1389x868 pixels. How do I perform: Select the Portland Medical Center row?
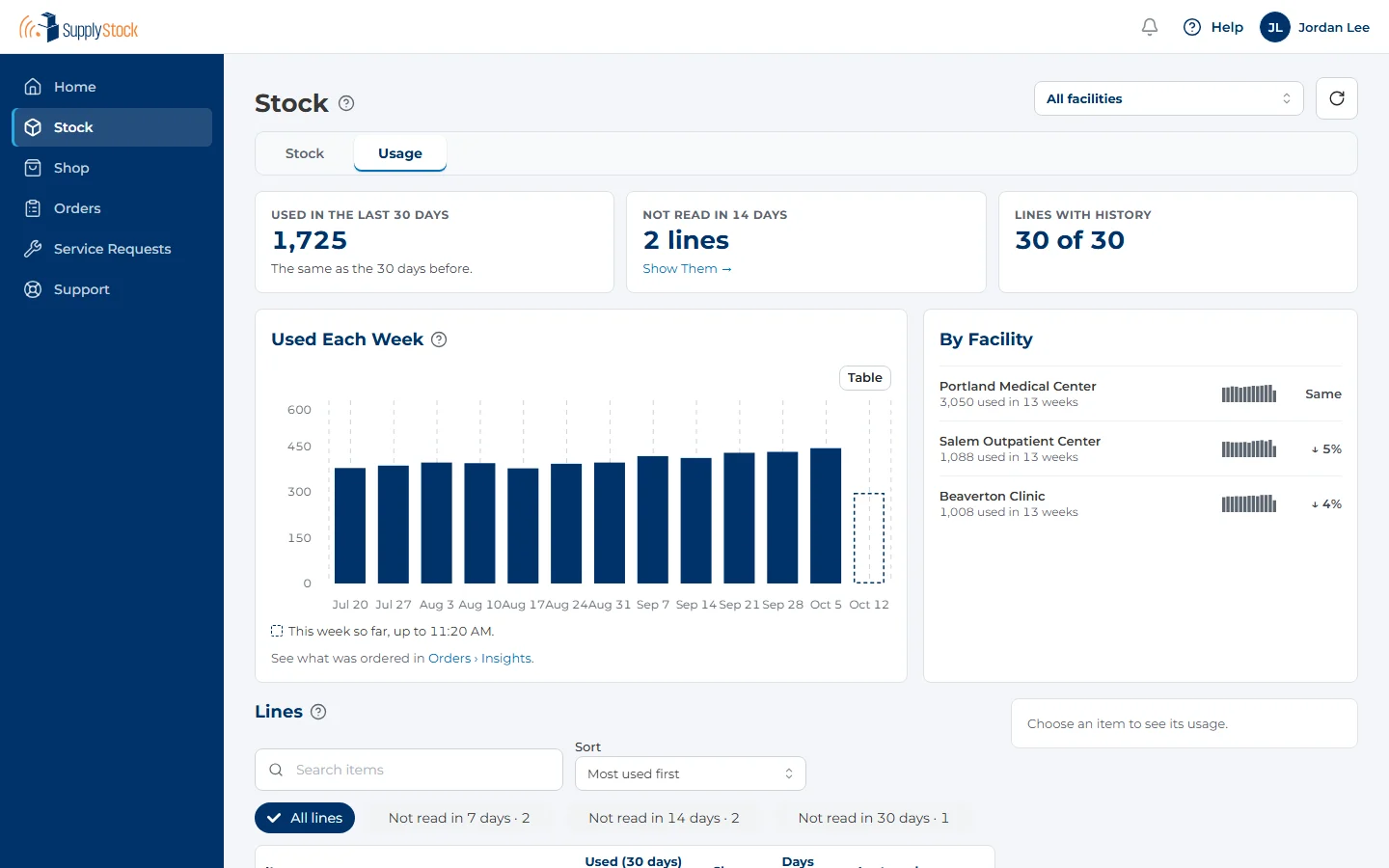coord(1140,393)
